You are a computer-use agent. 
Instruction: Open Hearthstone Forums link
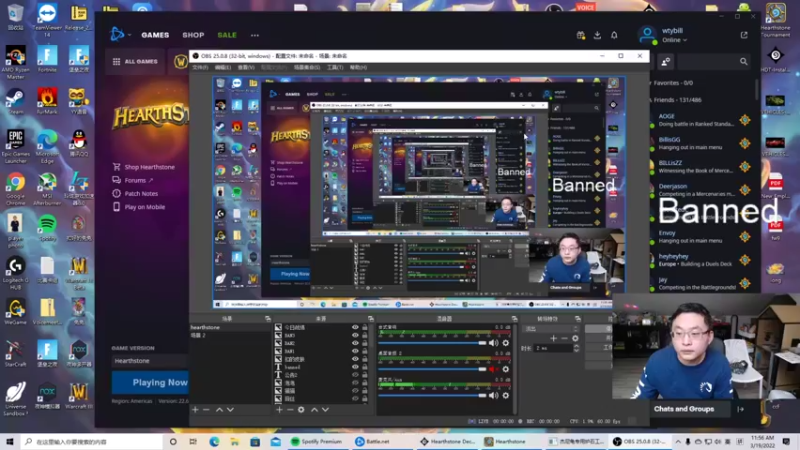tap(133, 180)
